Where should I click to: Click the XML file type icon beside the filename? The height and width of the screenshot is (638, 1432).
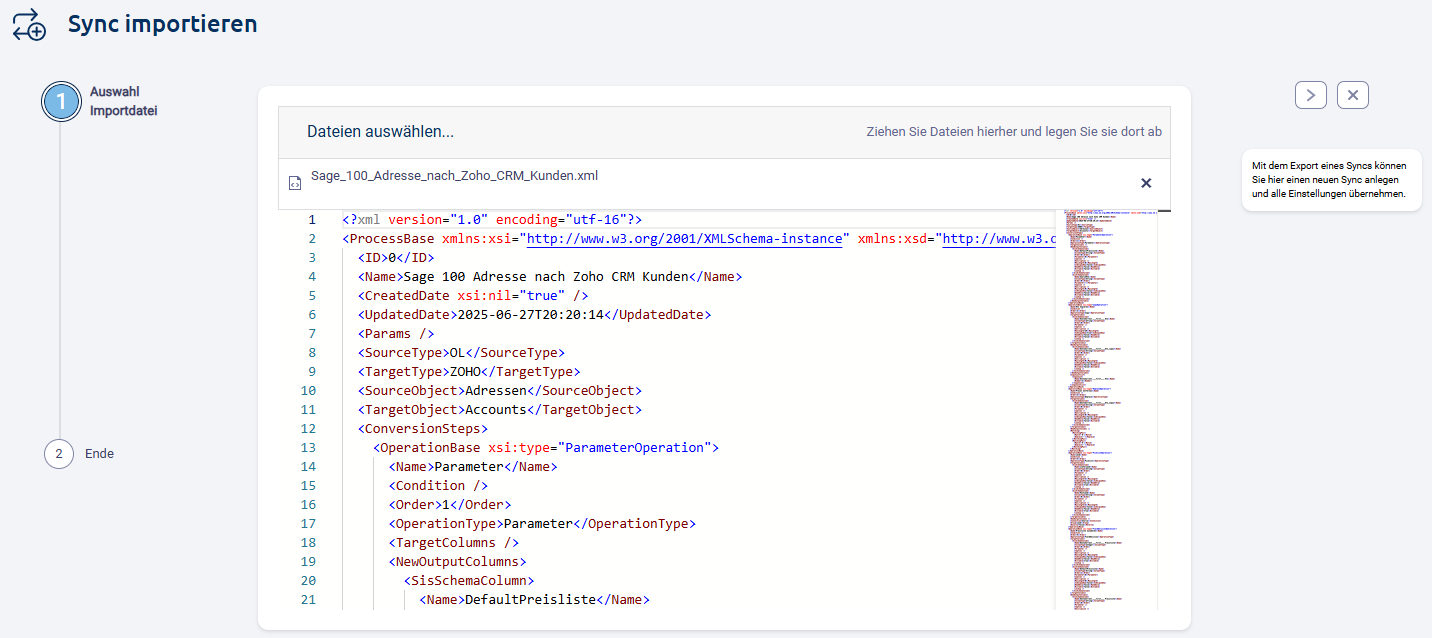pos(294,183)
